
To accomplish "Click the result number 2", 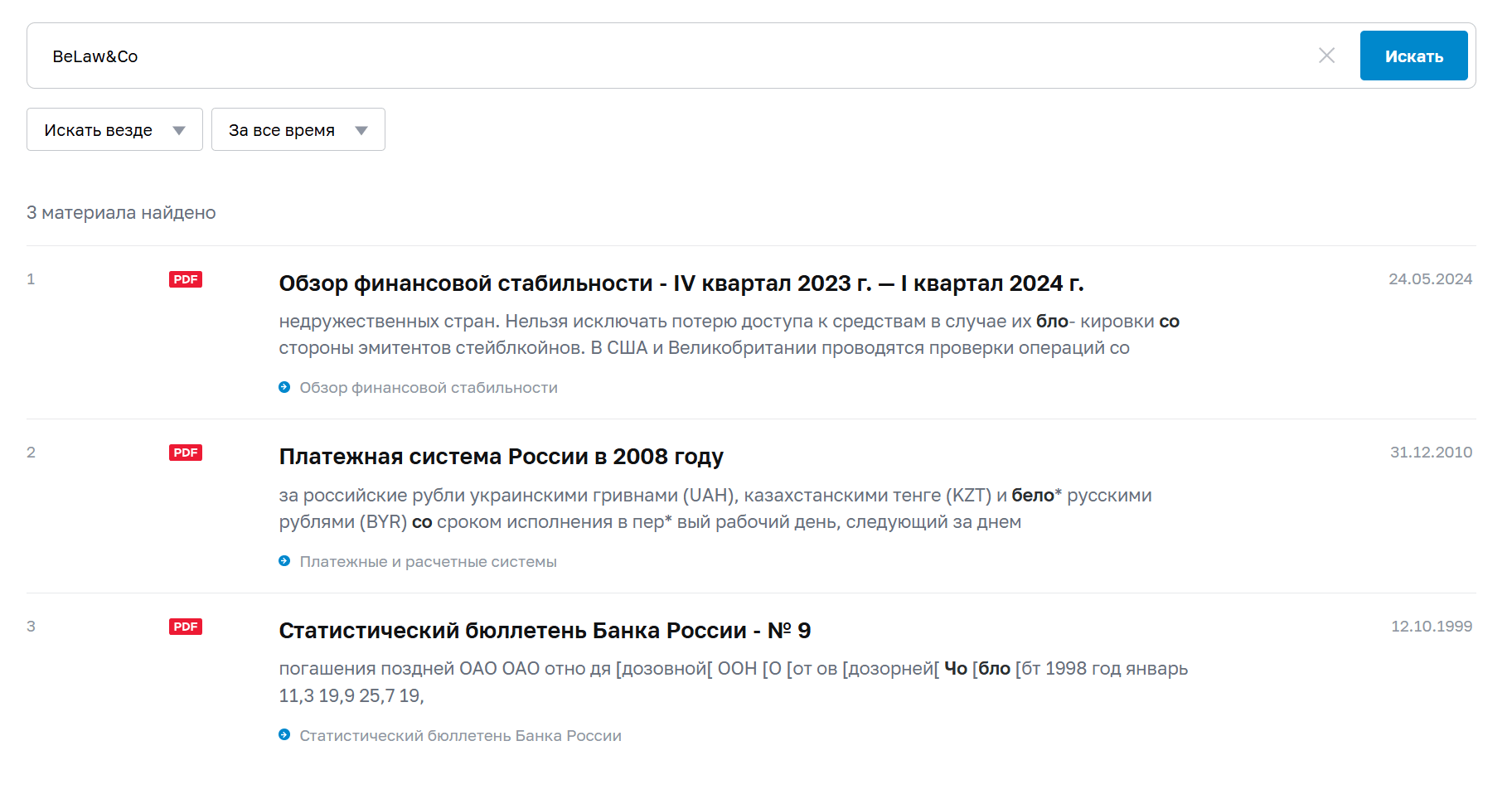I will (x=31, y=453).
